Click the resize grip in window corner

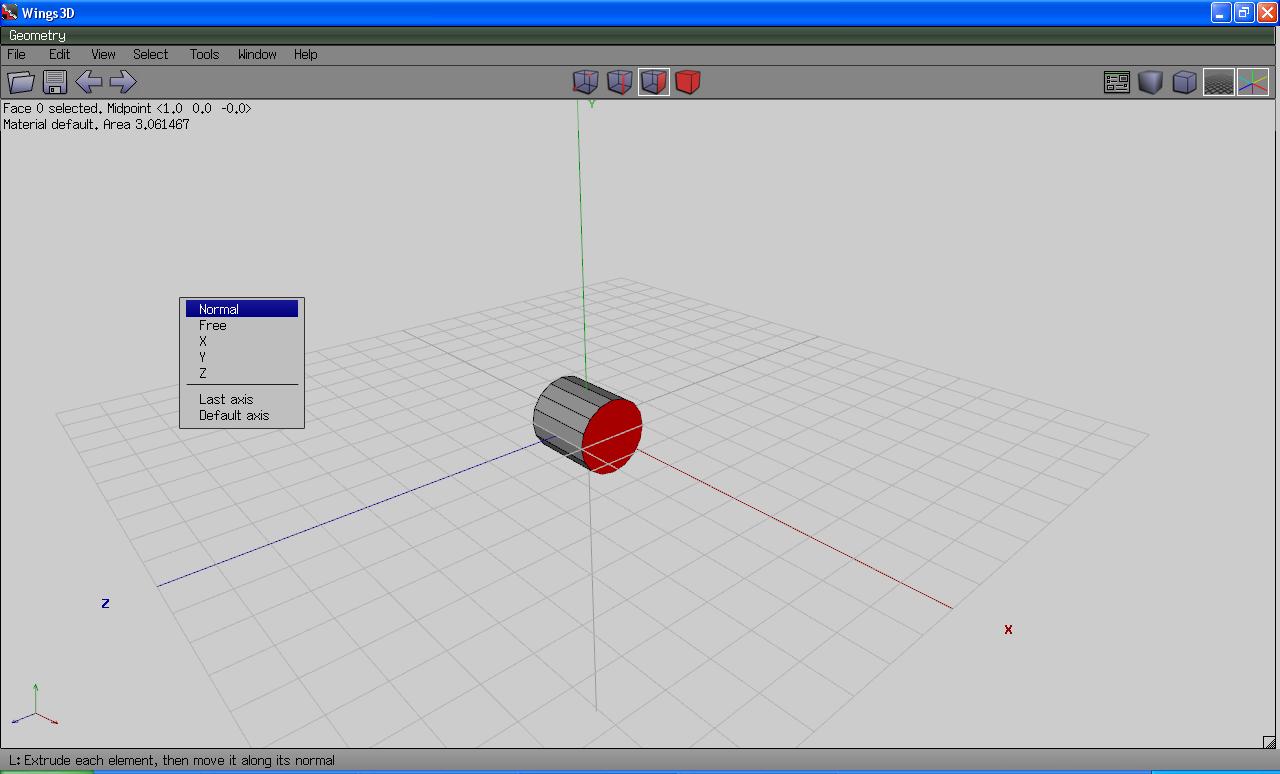click(x=1270, y=742)
